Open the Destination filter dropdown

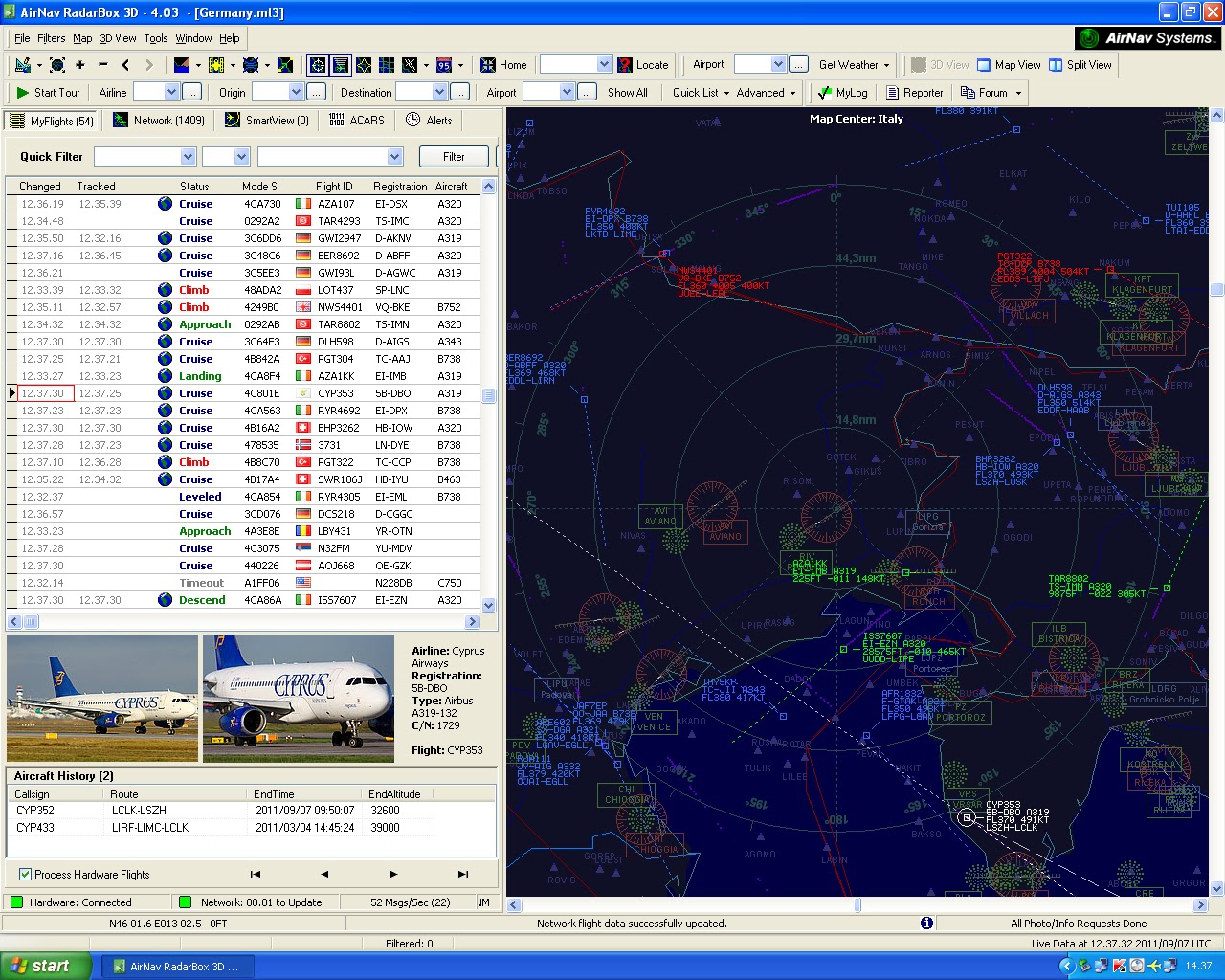coord(439,92)
